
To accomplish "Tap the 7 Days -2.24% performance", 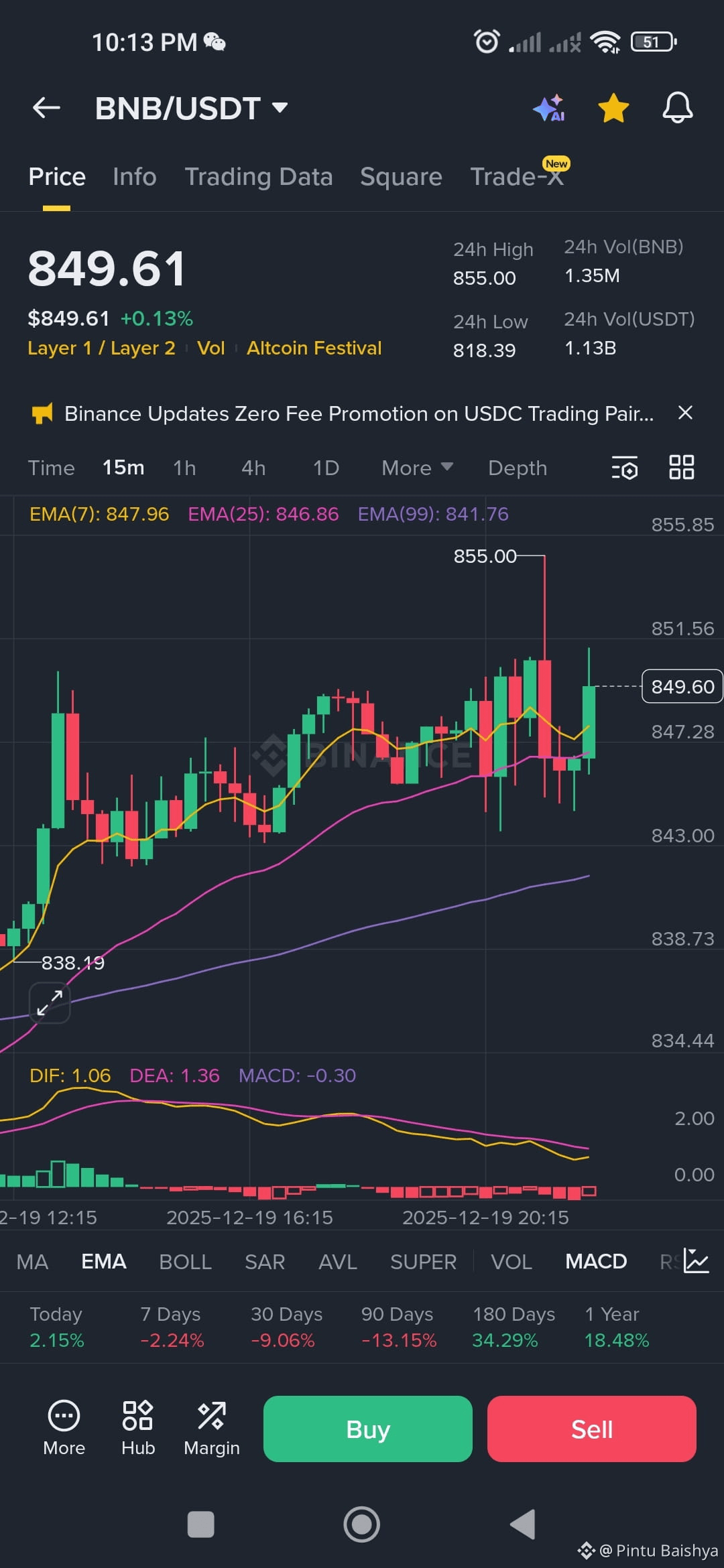I will click(x=172, y=1327).
